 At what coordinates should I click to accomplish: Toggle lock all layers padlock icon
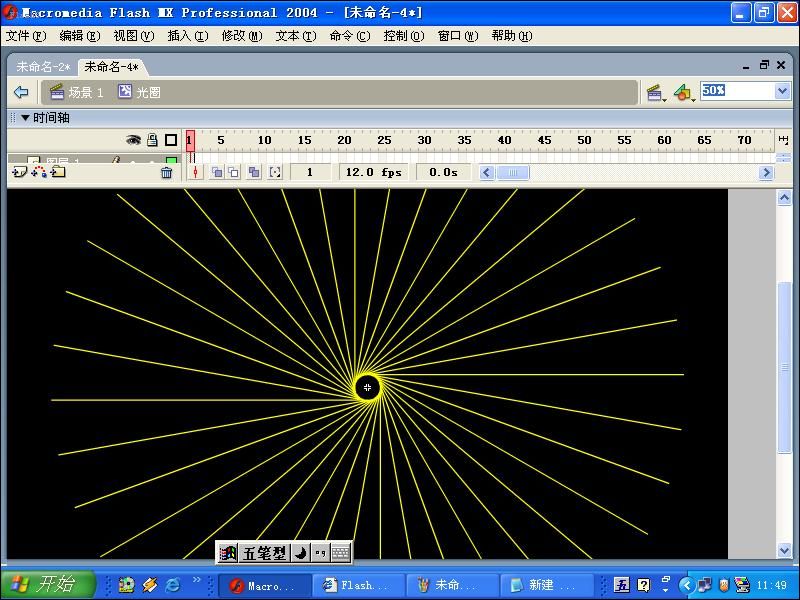(152, 140)
